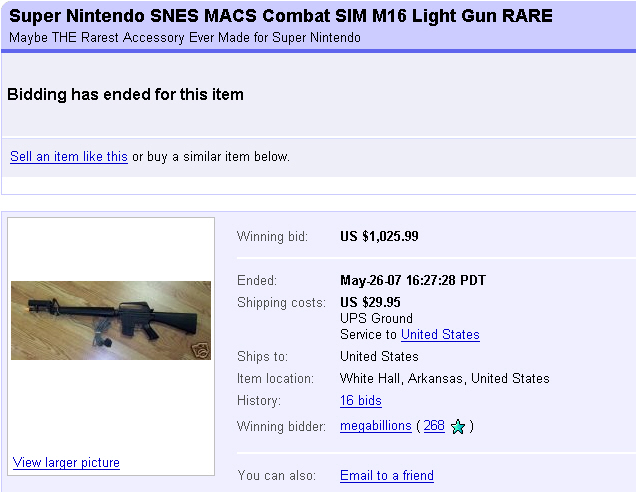Image resolution: width=636 pixels, height=492 pixels.
Task: Click the 'Bidding has ended for this item' heading
Action: pyautogui.click(x=125, y=95)
